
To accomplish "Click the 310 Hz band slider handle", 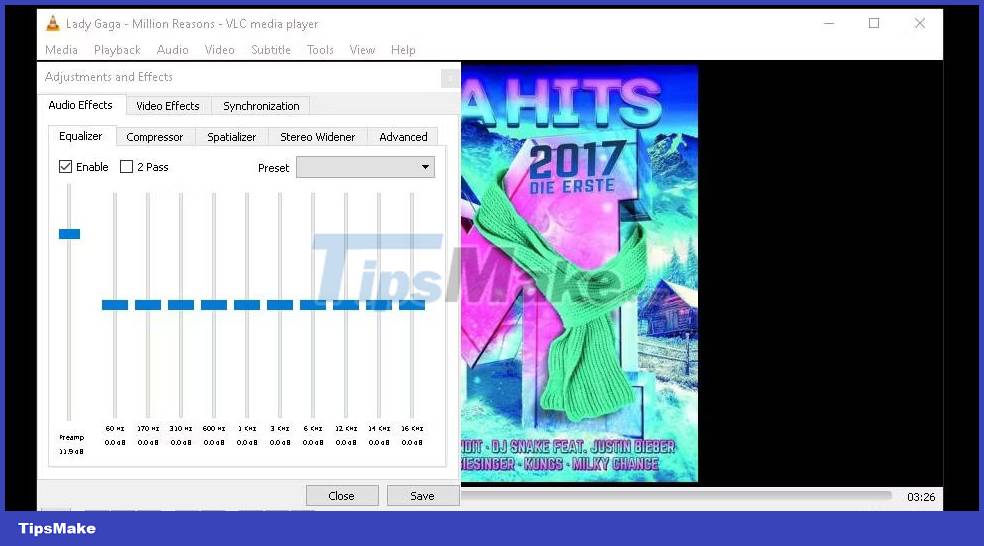I will (181, 305).
